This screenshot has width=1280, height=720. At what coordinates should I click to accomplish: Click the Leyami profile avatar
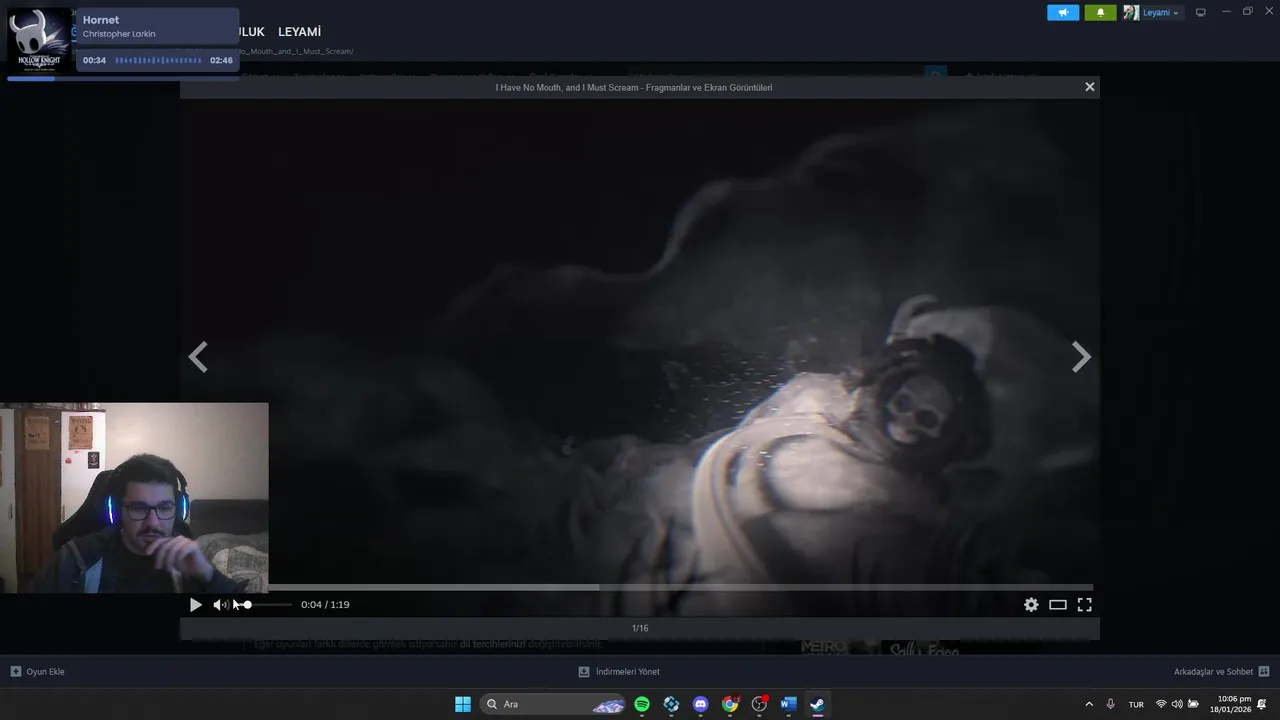tap(1131, 12)
